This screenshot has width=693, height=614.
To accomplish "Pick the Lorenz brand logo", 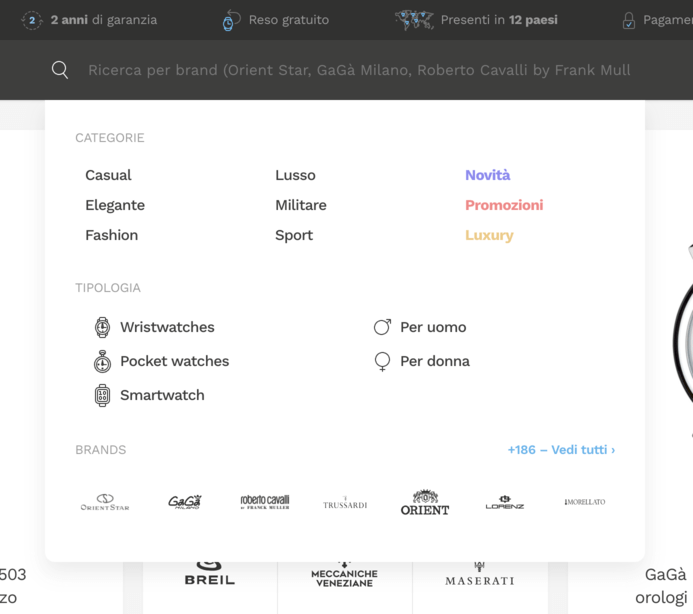I will click(x=505, y=502).
